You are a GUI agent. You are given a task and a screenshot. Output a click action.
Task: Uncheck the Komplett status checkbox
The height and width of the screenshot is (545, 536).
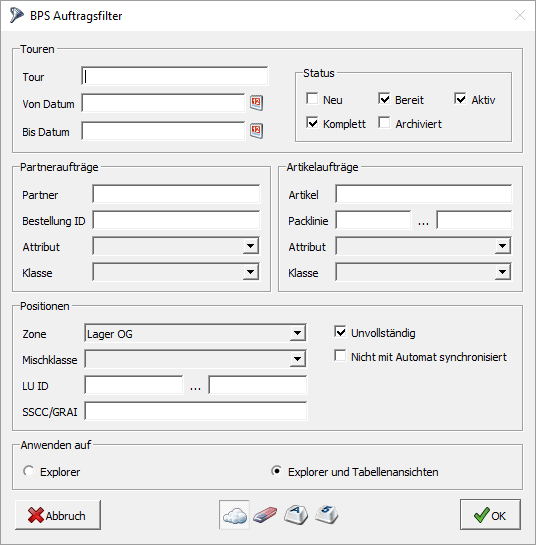tap(312, 123)
